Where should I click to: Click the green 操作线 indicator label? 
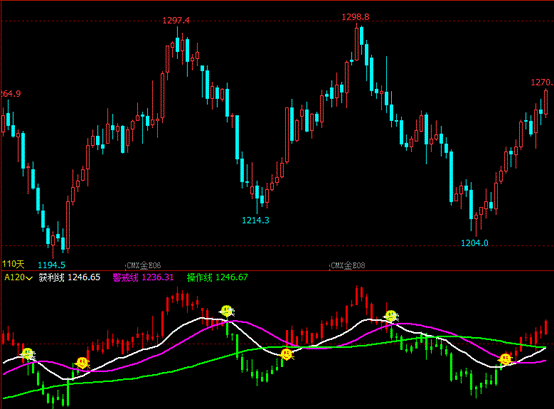point(199,278)
